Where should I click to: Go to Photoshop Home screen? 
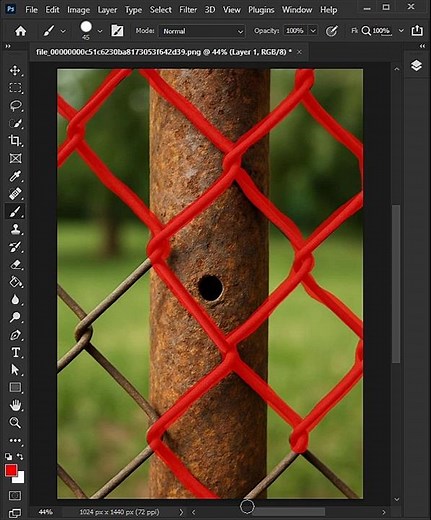(20, 31)
